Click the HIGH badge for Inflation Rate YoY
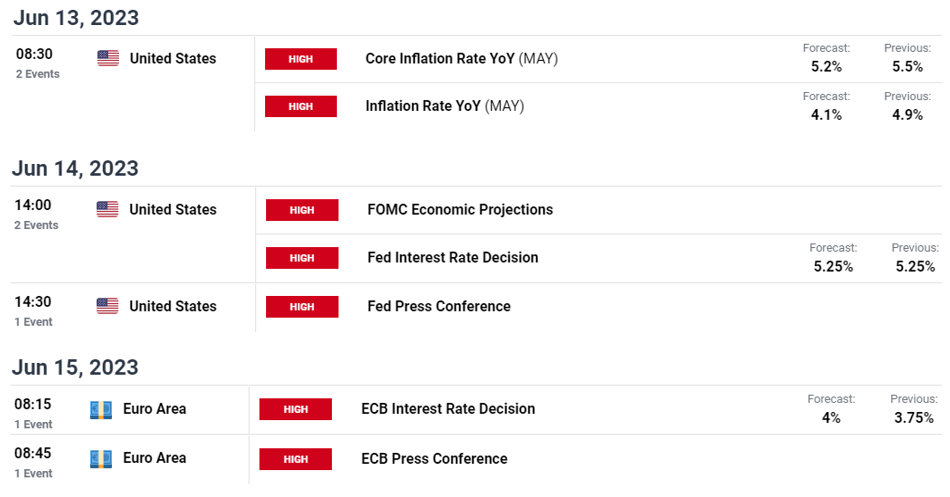Image resolution: width=950 pixels, height=497 pixels. [x=301, y=106]
